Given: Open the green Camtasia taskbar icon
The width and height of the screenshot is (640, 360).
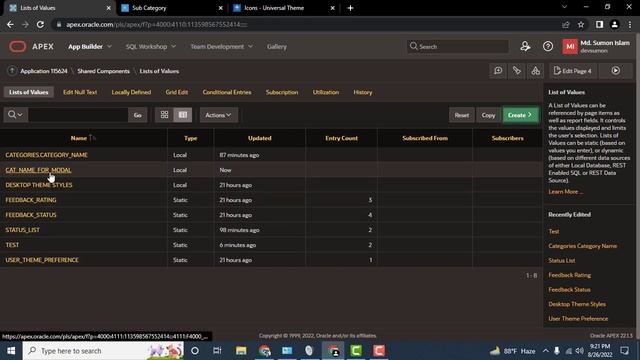Looking at the screenshot, I should pos(356,351).
